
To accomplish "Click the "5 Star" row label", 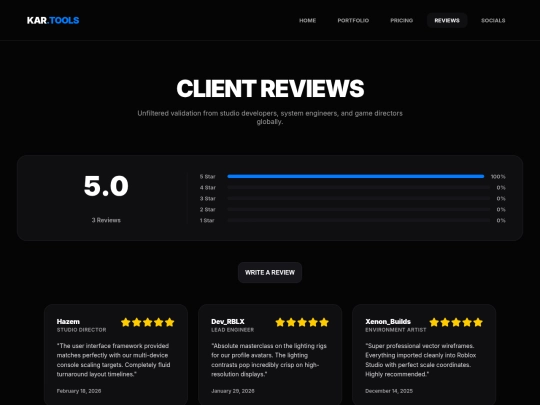I will [208, 176].
